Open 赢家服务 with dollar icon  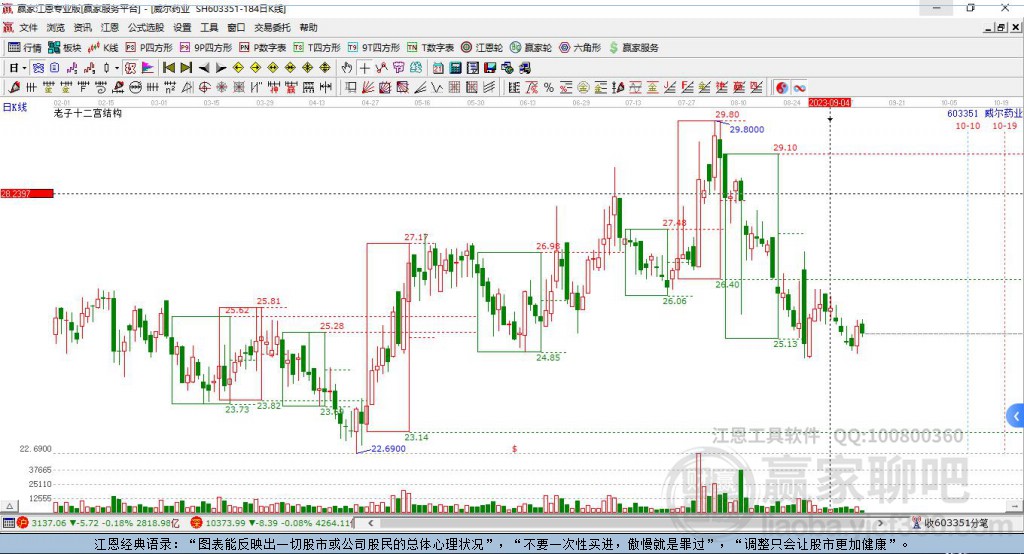pyautogui.click(x=634, y=48)
